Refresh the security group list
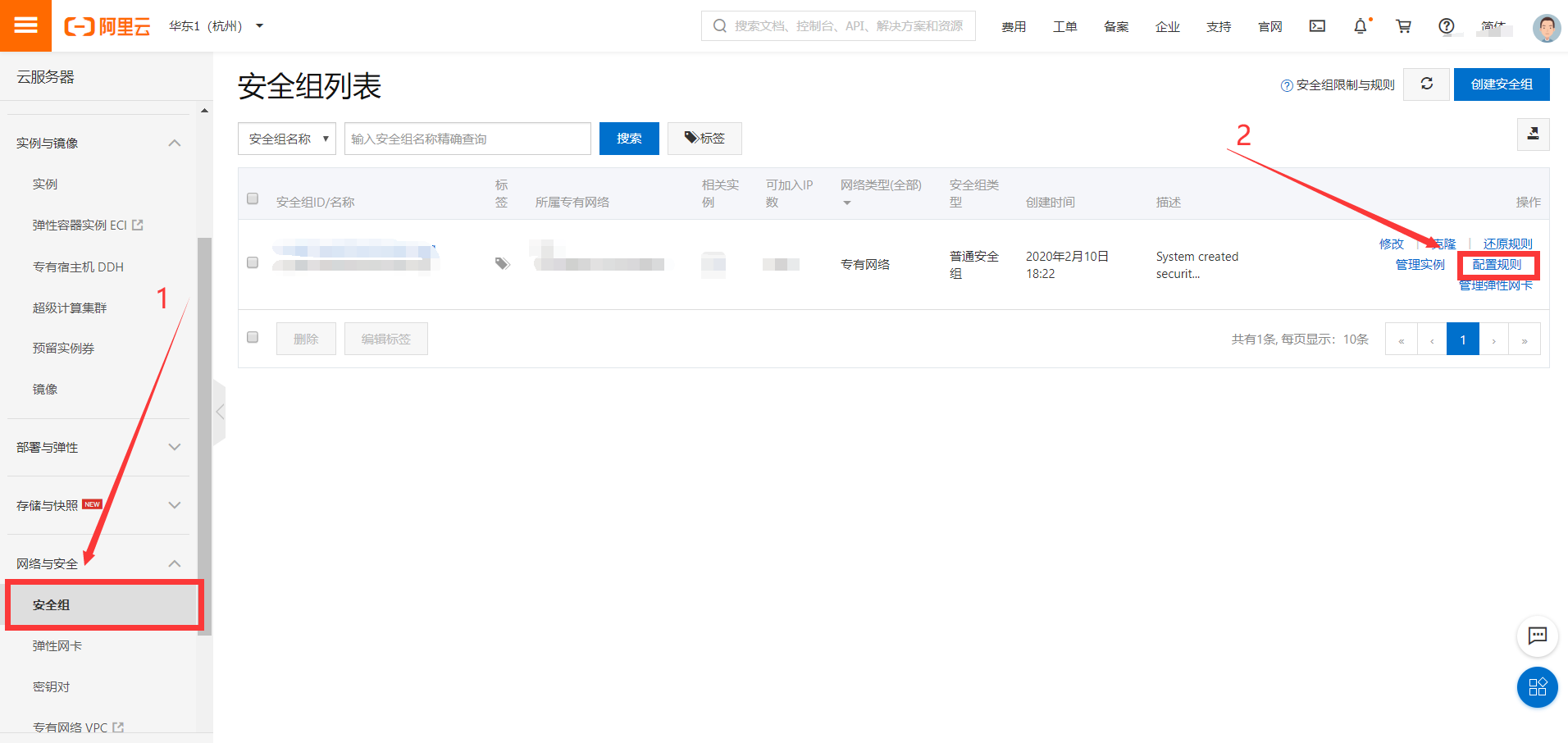Viewport: 1568px width, 743px height. (1426, 84)
